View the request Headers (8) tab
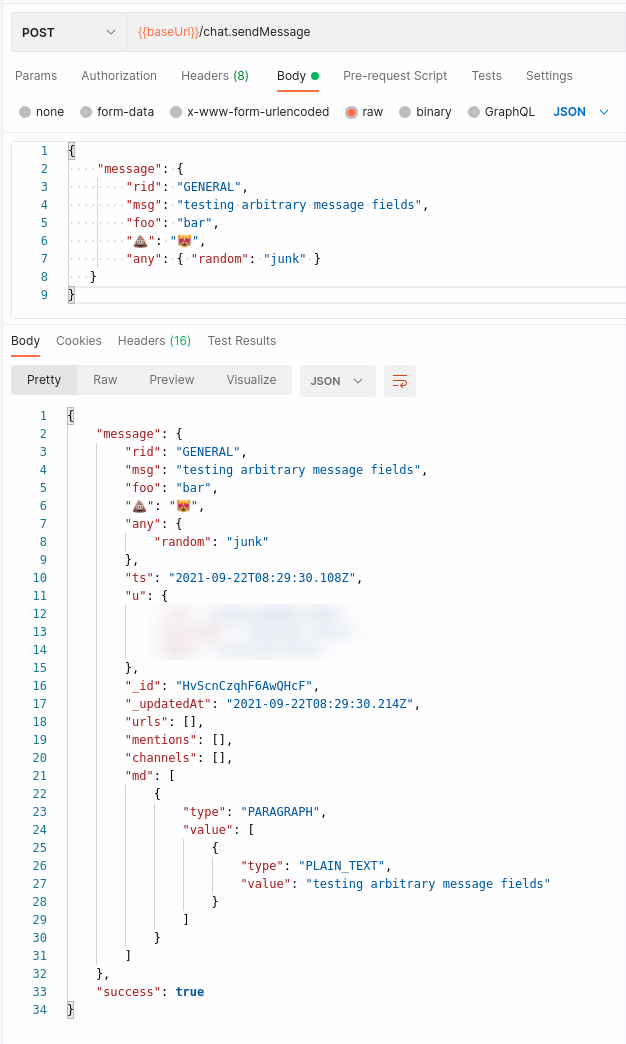The image size is (626, 1044). [x=214, y=76]
